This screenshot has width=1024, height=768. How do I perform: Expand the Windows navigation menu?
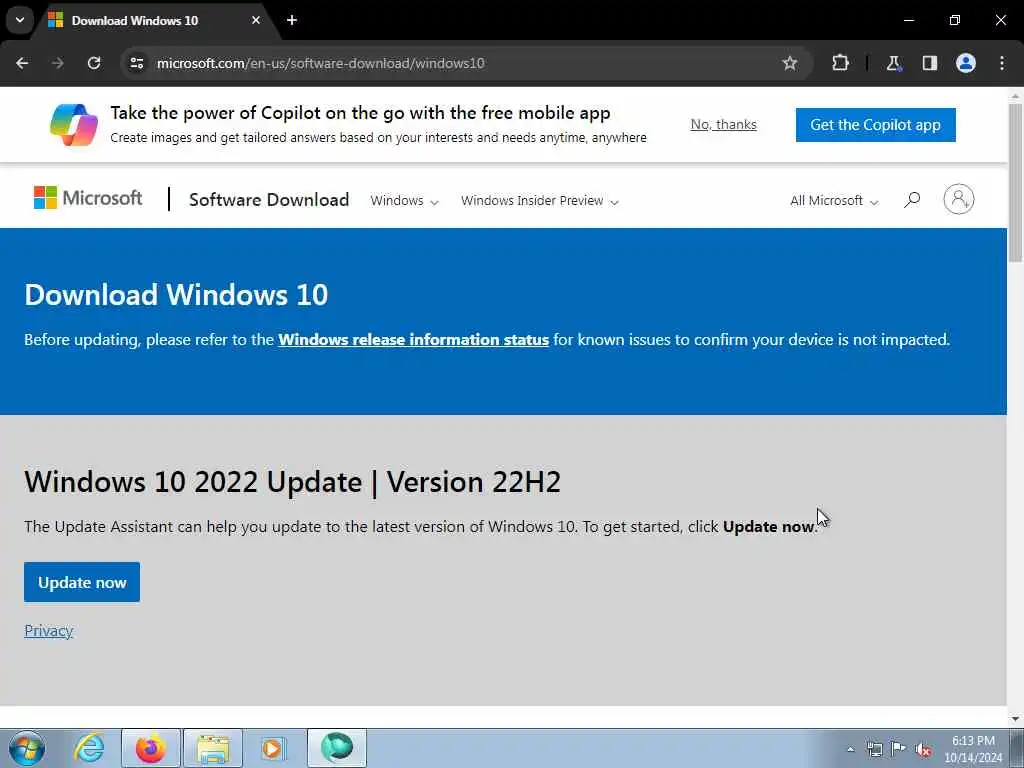(x=404, y=200)
